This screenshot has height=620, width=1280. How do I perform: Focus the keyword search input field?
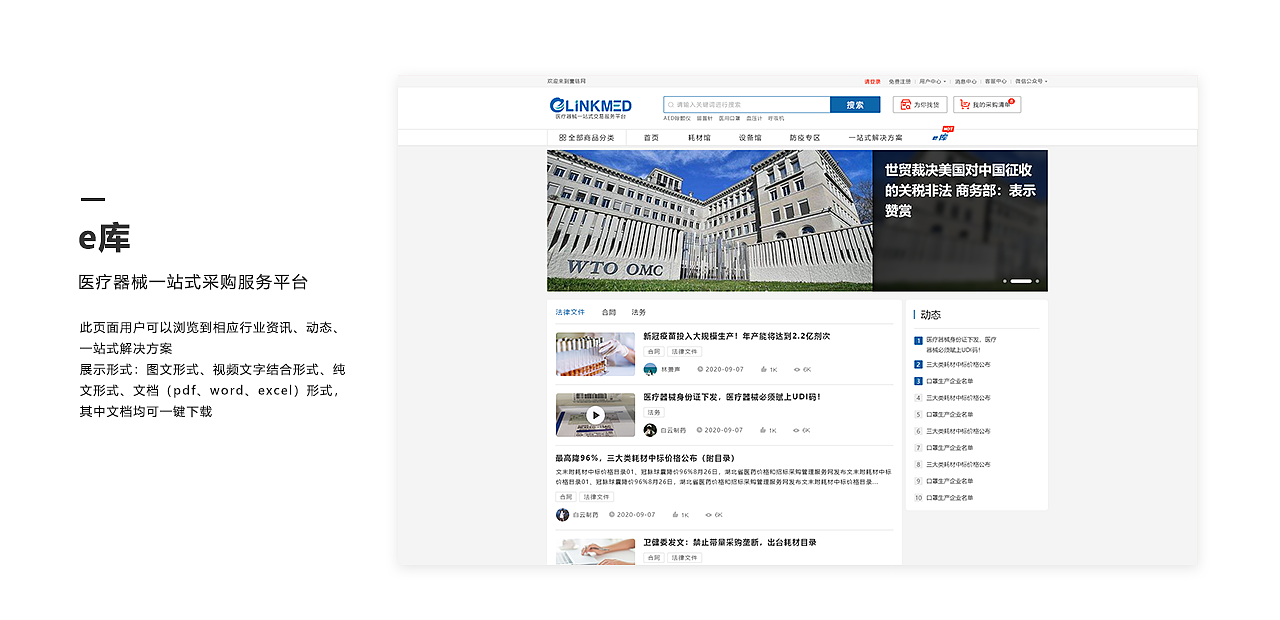(747, 104)
